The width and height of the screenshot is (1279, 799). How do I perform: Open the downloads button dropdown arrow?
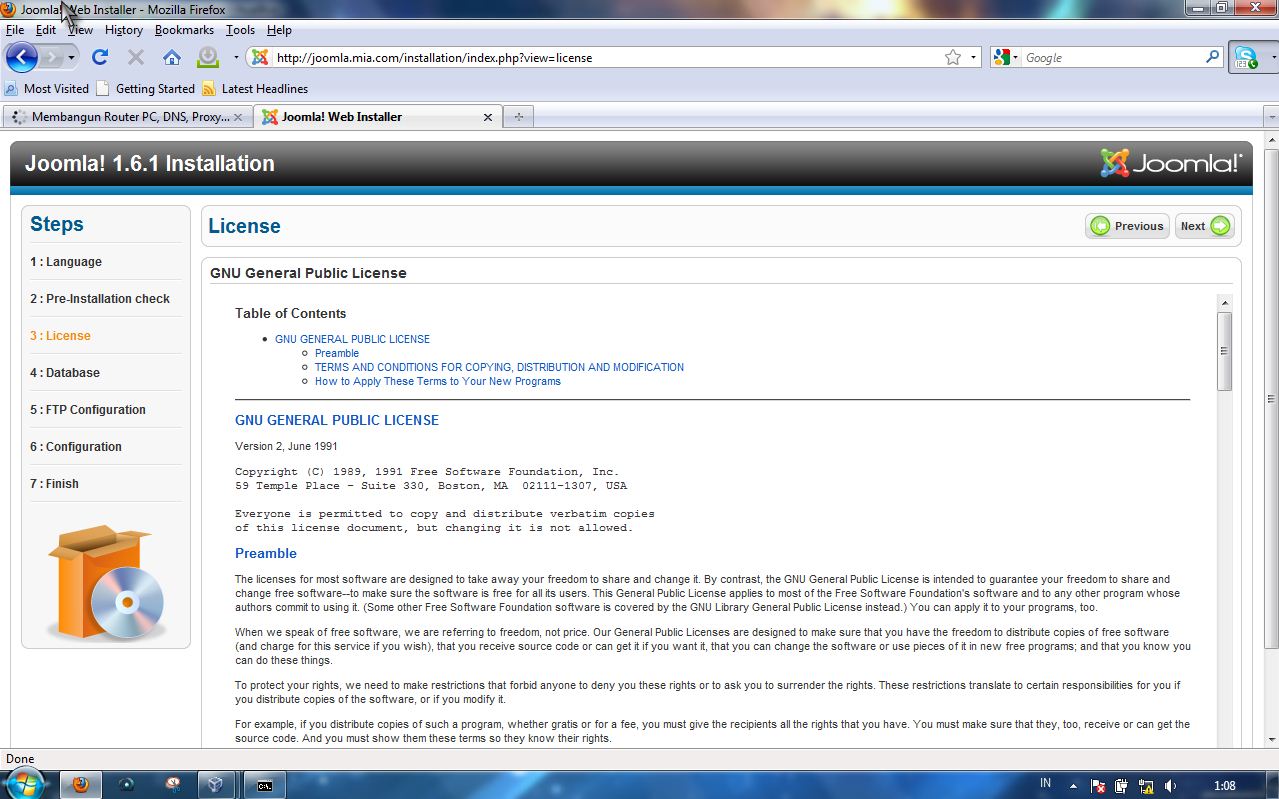point(236,58)
